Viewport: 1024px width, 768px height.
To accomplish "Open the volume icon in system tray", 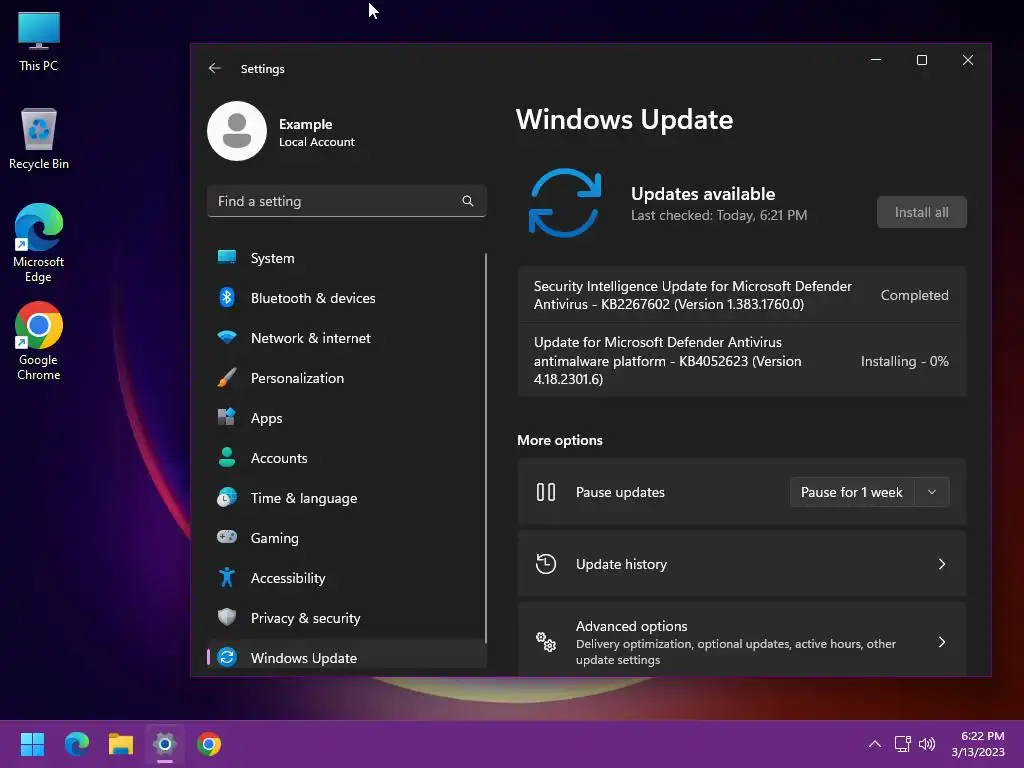I will (x=927, y=744).
